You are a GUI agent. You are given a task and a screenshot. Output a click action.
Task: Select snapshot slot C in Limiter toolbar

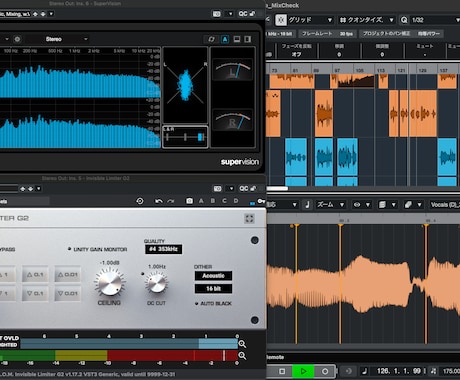coord(224,201)
